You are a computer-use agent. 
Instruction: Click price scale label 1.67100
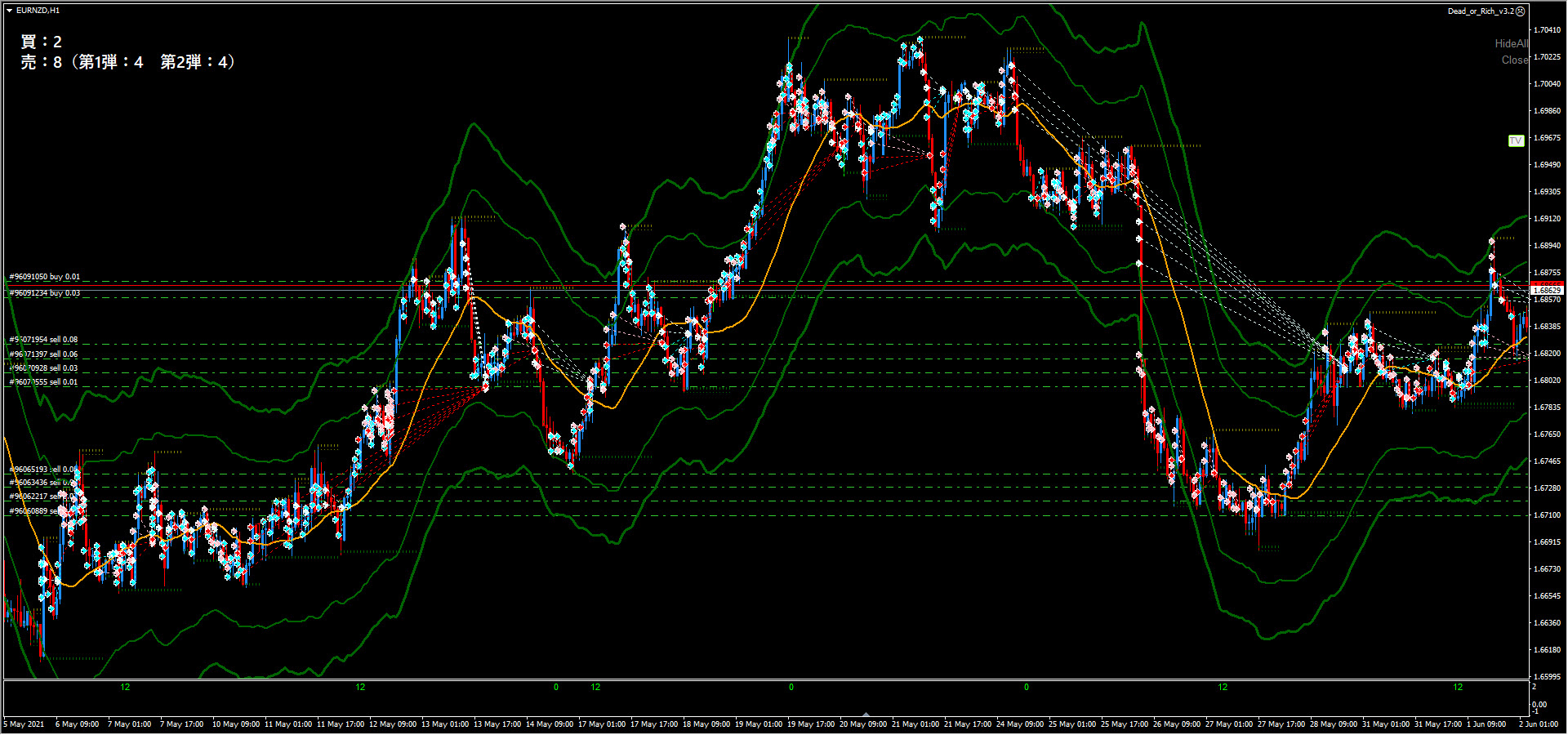[1548, 515]
